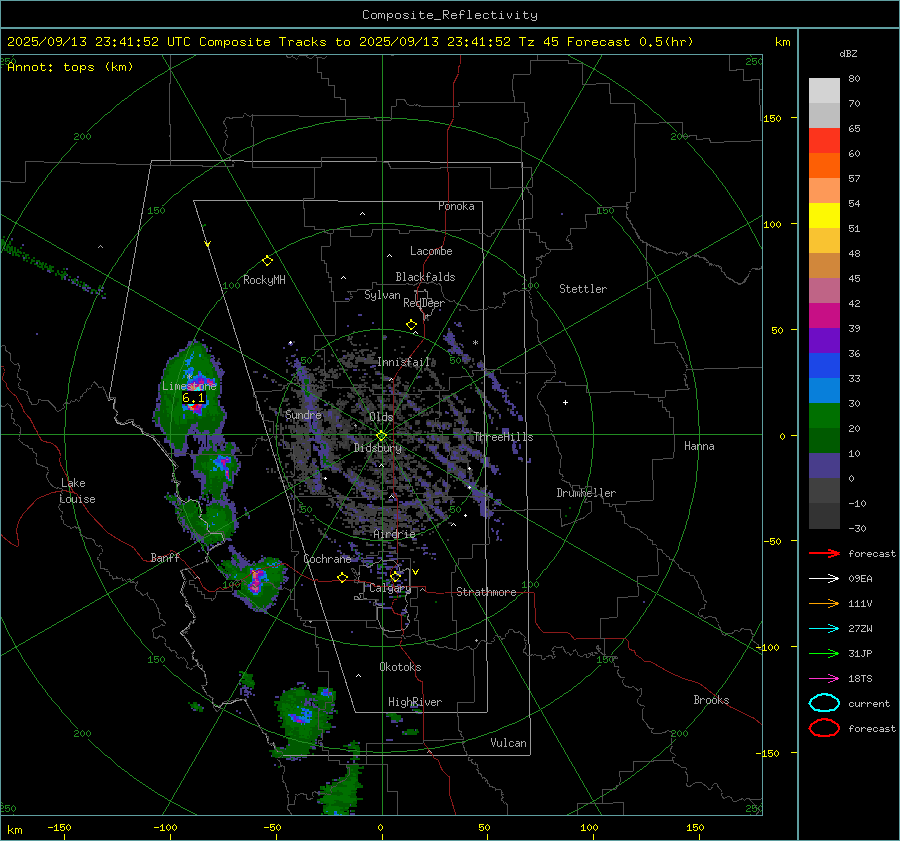Viewport: 900px width, 841px height.
Task: Click the Airdrie city label
Action: tap(394, 534)
